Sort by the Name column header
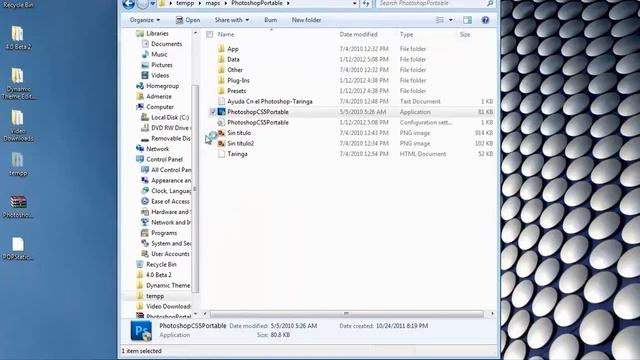This screenshot has height=360, width=640. [x=226, y=35]
